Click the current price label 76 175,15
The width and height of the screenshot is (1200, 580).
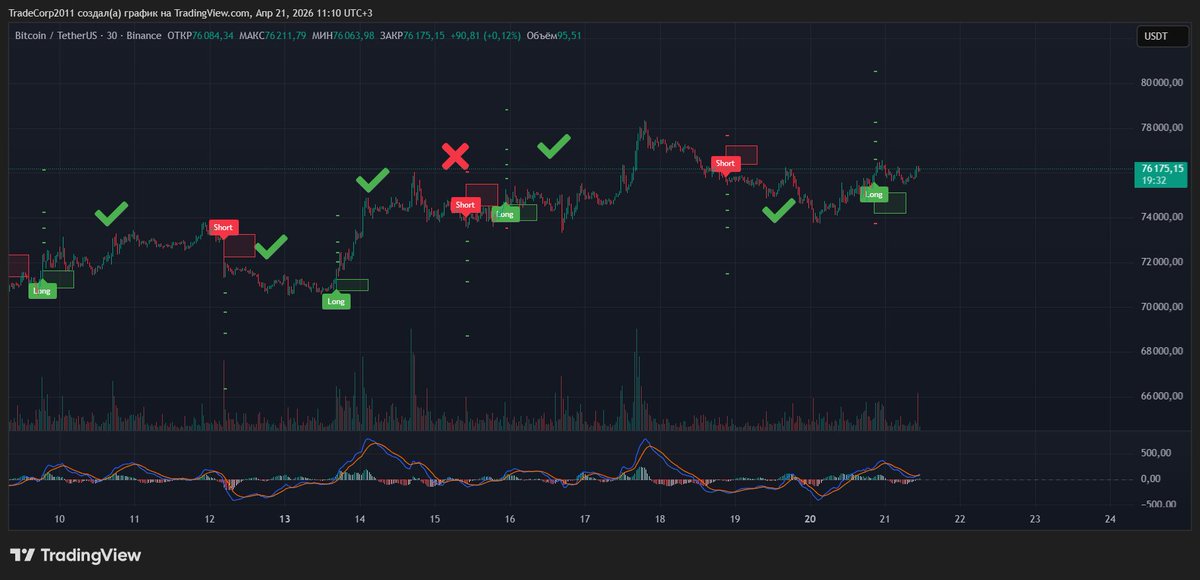pyautogui.click(x=1162, y=168)
